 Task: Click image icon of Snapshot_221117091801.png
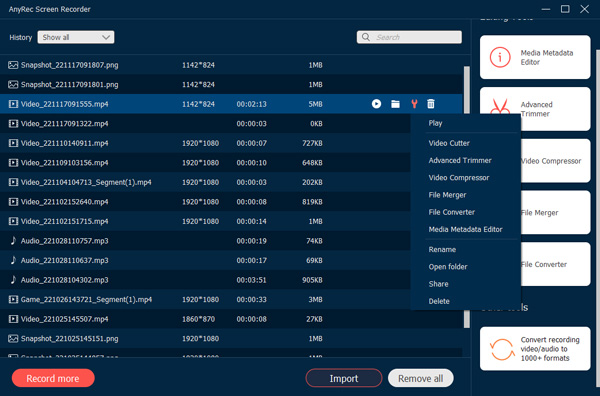13,85
